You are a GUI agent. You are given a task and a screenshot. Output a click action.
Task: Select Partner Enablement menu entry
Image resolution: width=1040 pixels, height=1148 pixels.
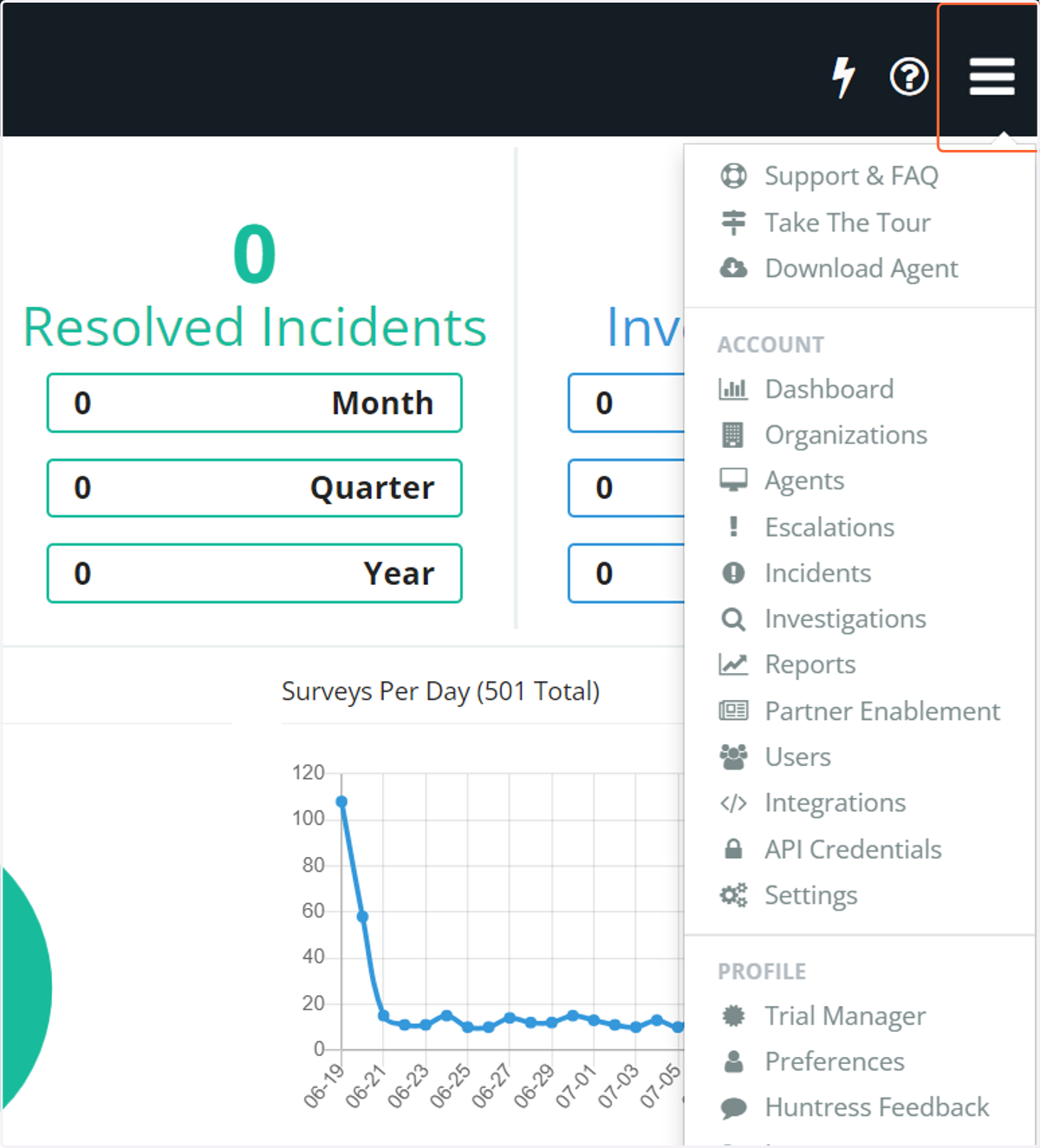(x=882, y=711)
